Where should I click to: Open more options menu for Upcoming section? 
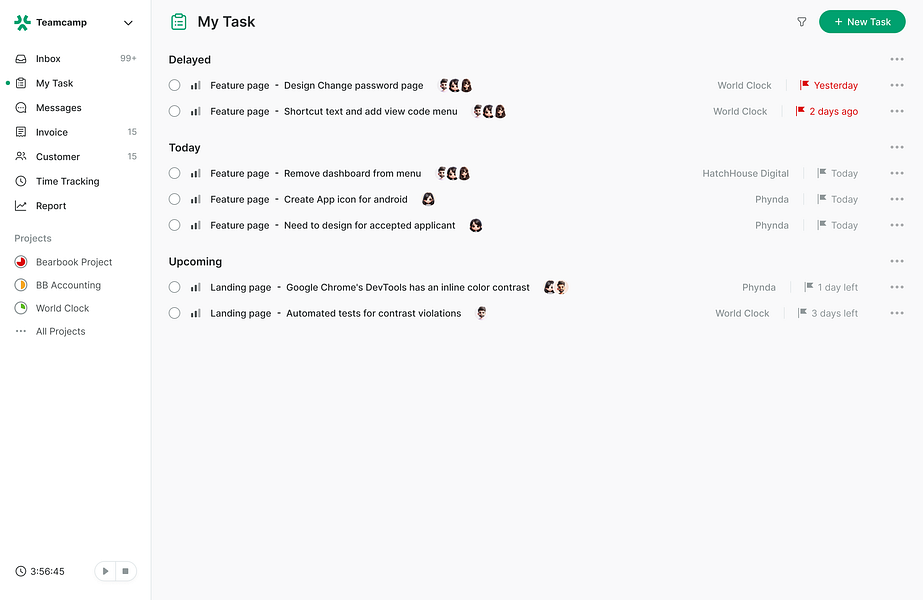pyautogui.click(x=897, y=261)
